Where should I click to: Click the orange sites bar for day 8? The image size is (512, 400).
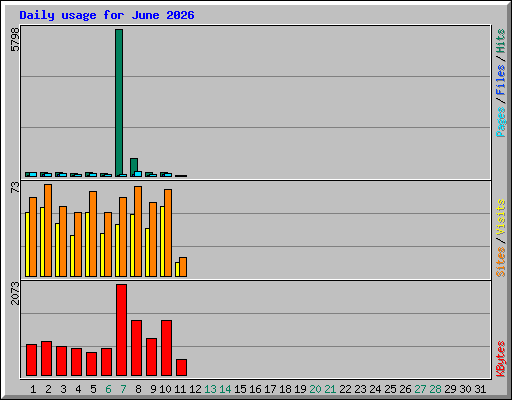138,231
